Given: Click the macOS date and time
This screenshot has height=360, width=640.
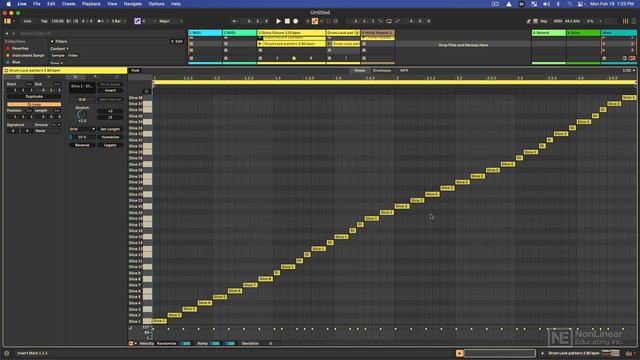Looking at the screenshot, I should coord(612,4).
